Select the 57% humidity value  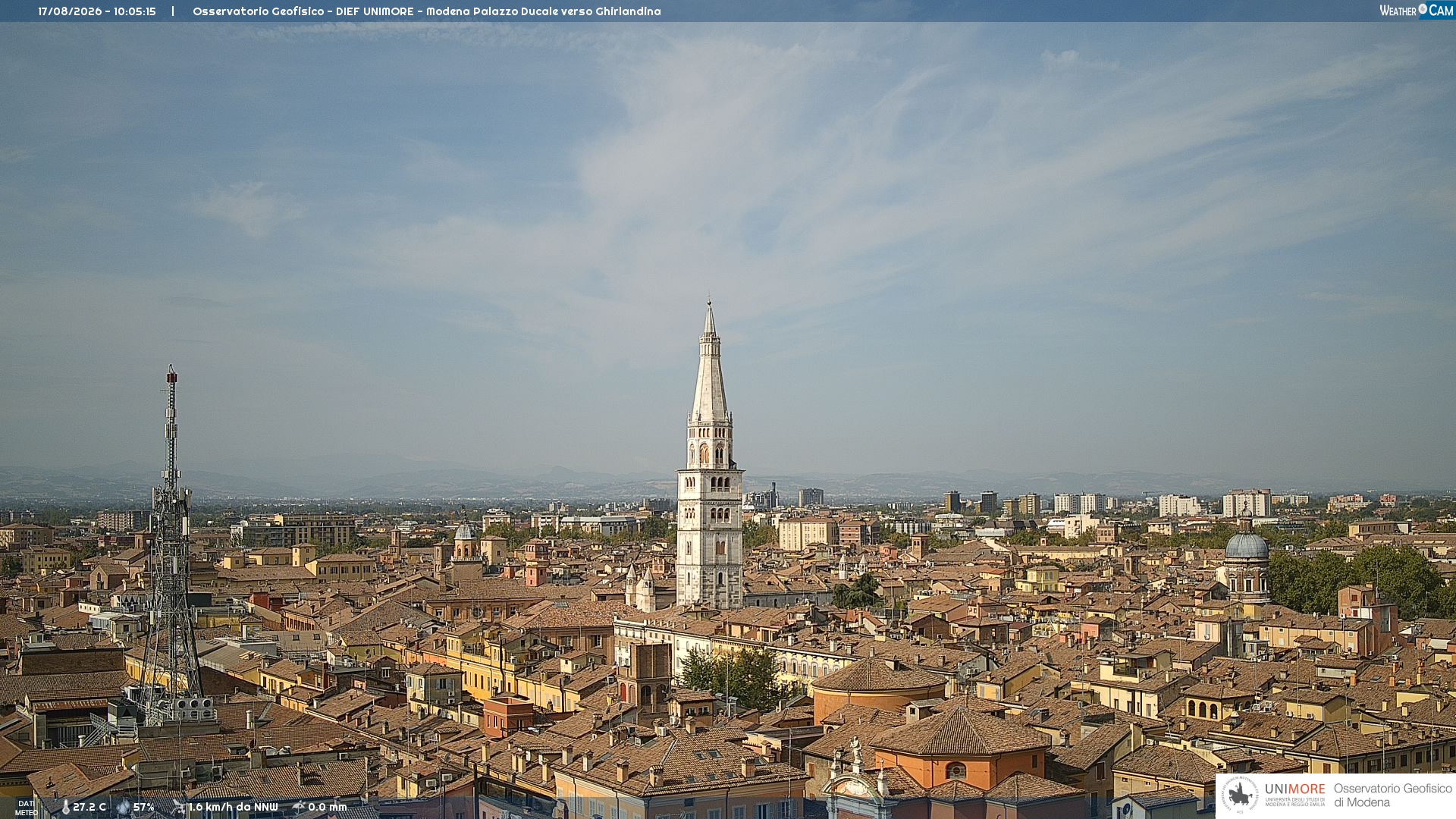coord(144,807)
